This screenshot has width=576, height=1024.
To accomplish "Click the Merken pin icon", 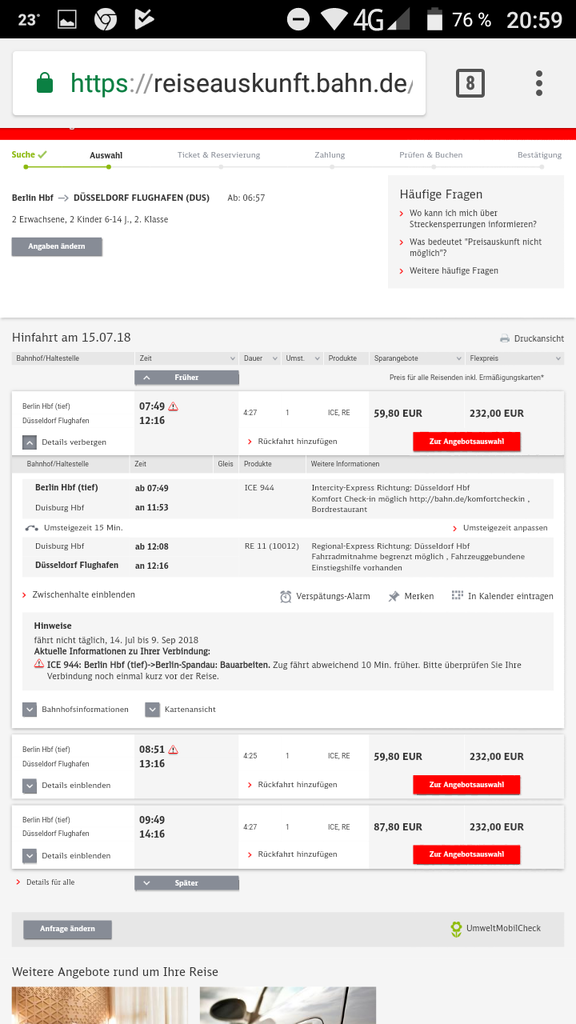I will click(394, 596).
